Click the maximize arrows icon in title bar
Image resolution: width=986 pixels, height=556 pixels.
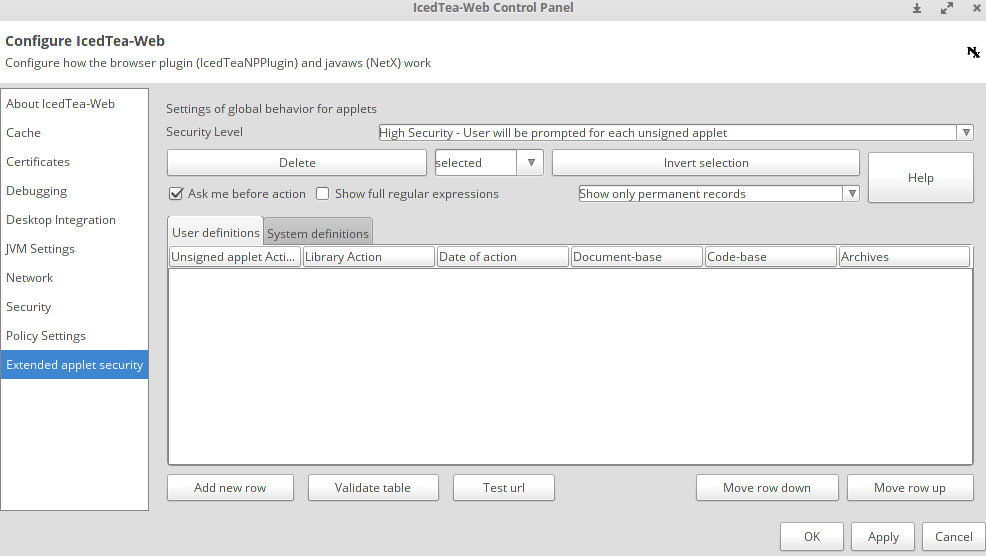pos(946,8)
